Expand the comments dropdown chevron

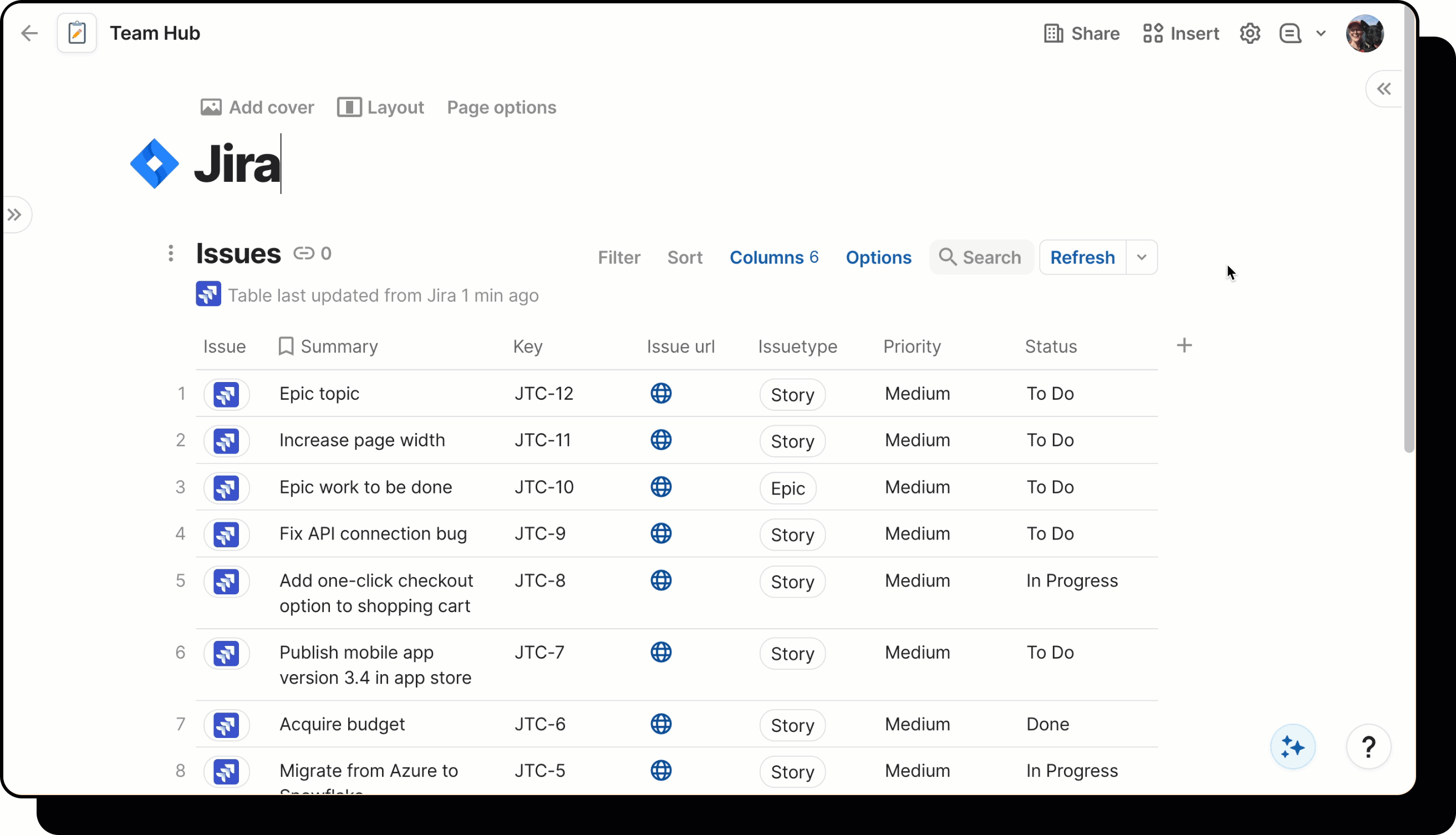tap(1321, 33)
